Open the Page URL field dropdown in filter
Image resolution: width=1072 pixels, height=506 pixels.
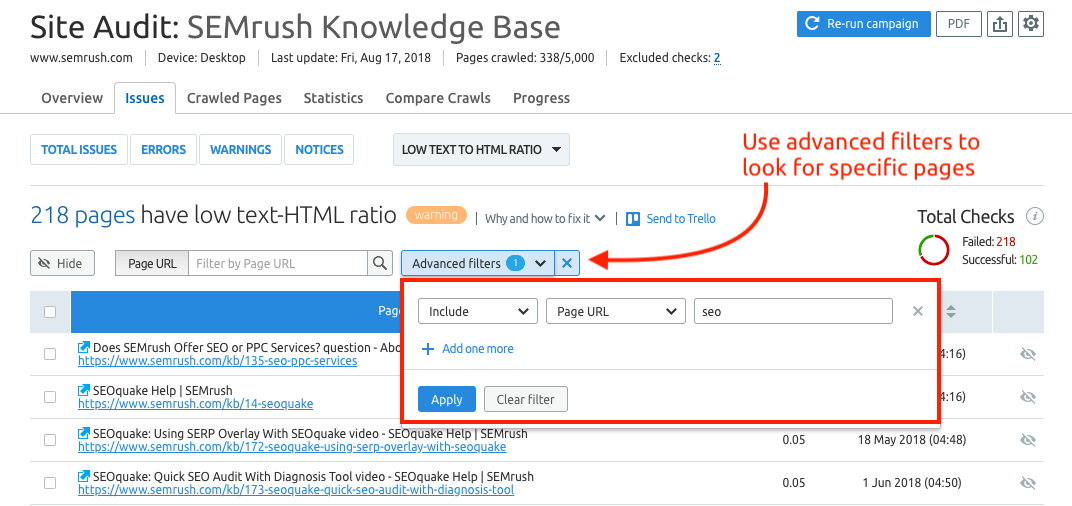616,311
